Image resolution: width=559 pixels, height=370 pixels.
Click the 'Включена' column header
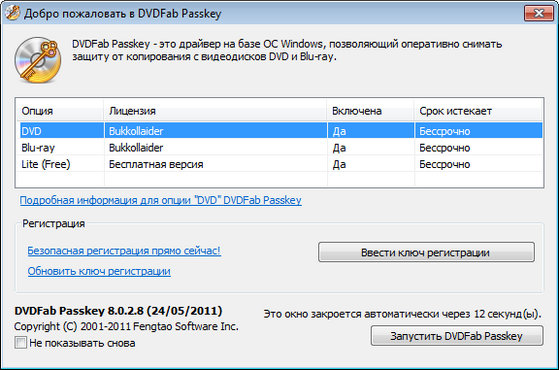pyautogui.click(x=370, y=111)
